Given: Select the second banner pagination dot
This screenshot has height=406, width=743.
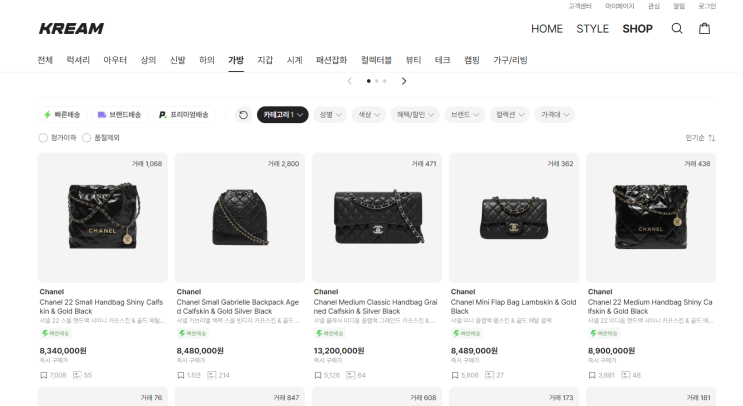Looking at the screenshot, I should coord(377,81).
